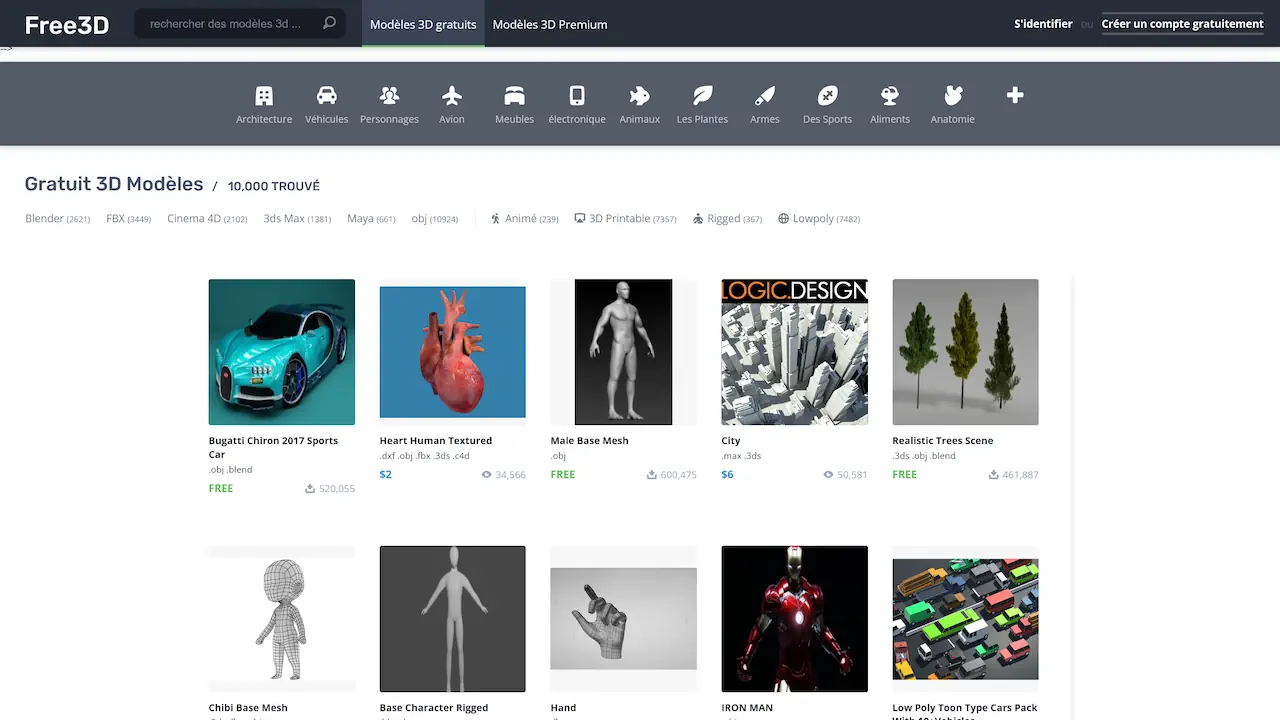Image resolution: width=1280 pixels, height=720 pixels.
Task: Click FREE label under Bugatti Chiron
Action: click(221, 488)
